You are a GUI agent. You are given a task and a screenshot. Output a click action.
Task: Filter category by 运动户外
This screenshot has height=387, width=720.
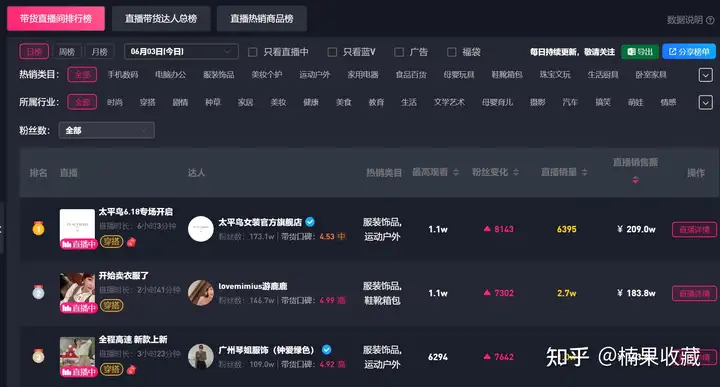(315, 74)
